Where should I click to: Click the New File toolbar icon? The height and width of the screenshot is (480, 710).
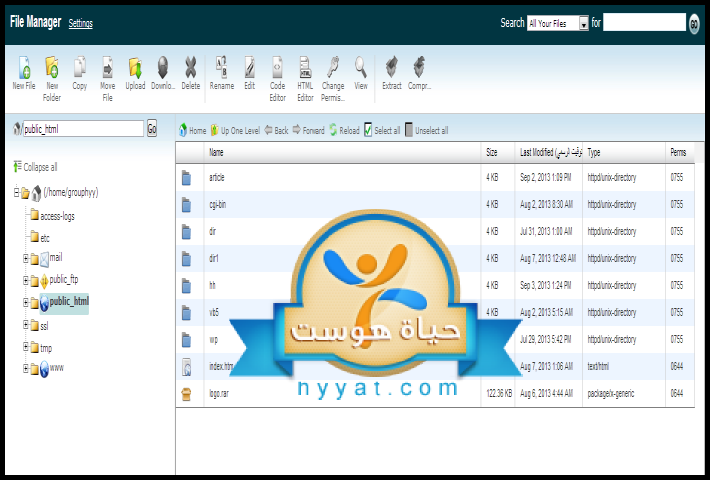(x=24, y=67)
